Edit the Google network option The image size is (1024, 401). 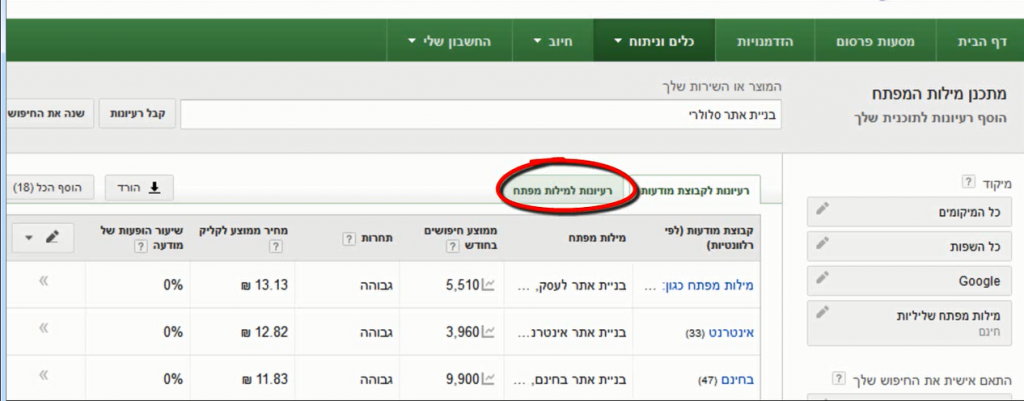pyautogui.click(x=910, y=281)
